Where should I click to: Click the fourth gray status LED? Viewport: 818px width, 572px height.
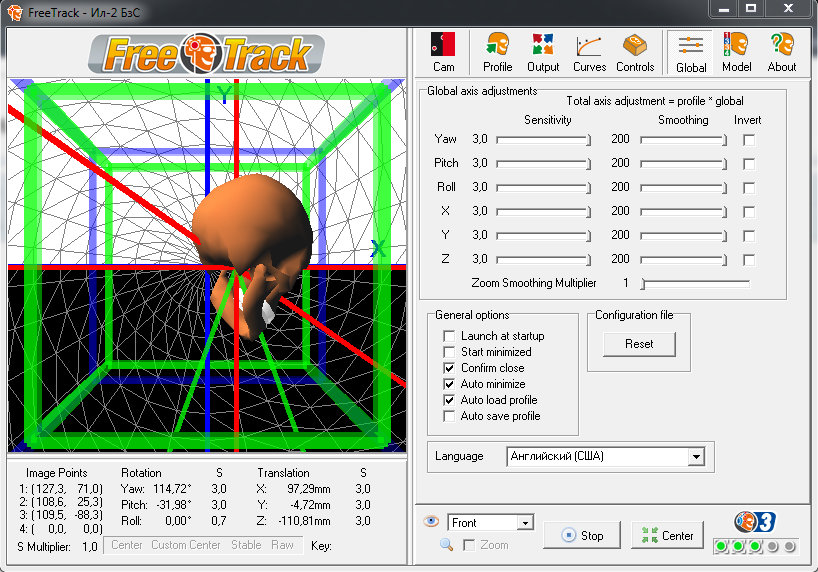773,546
